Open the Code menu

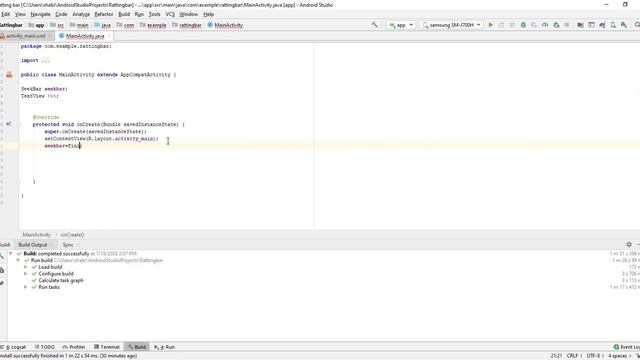[x=61, y=14]
